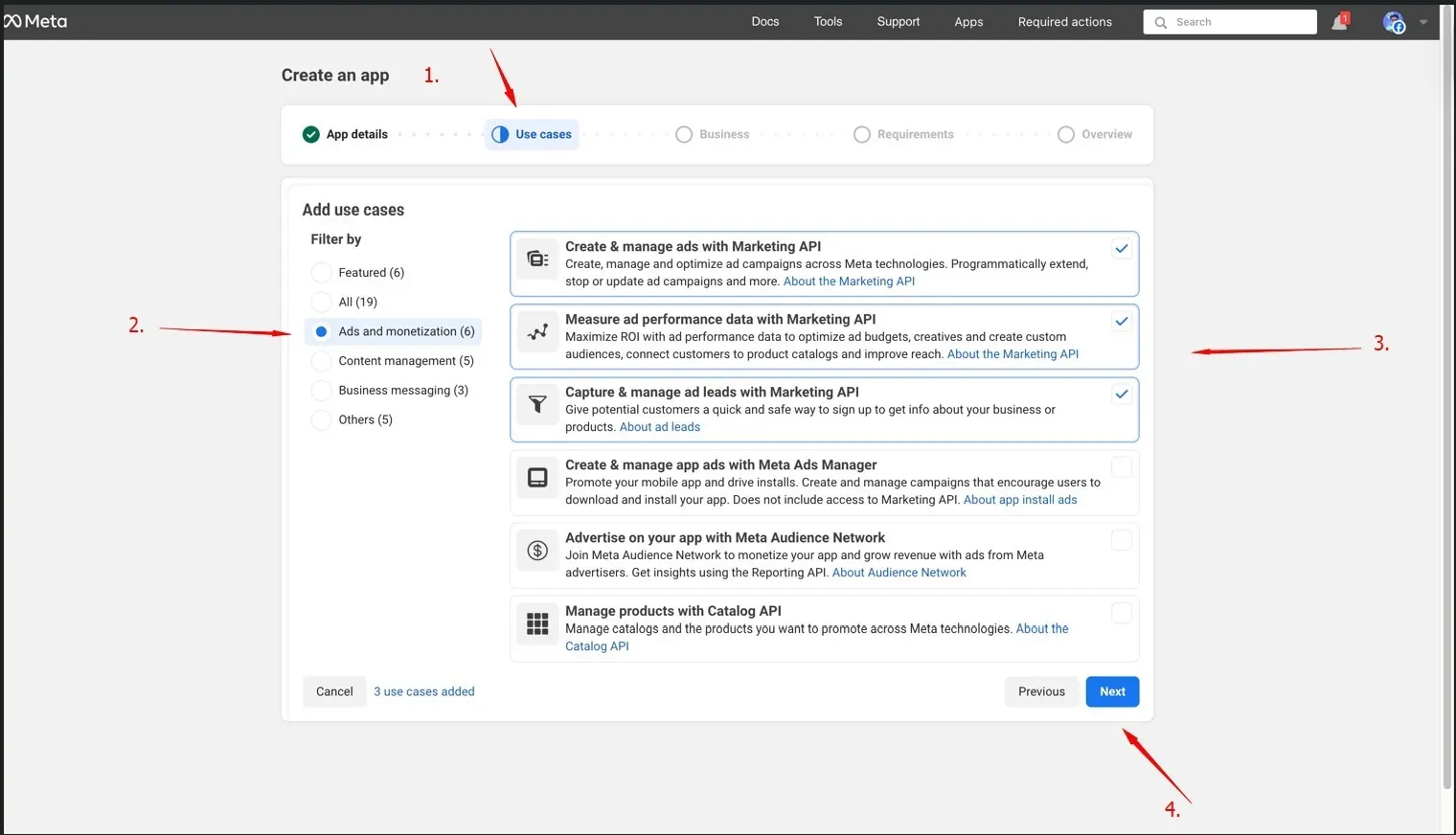Open About the Marketing API link under Measure ad

[1012, 354]
